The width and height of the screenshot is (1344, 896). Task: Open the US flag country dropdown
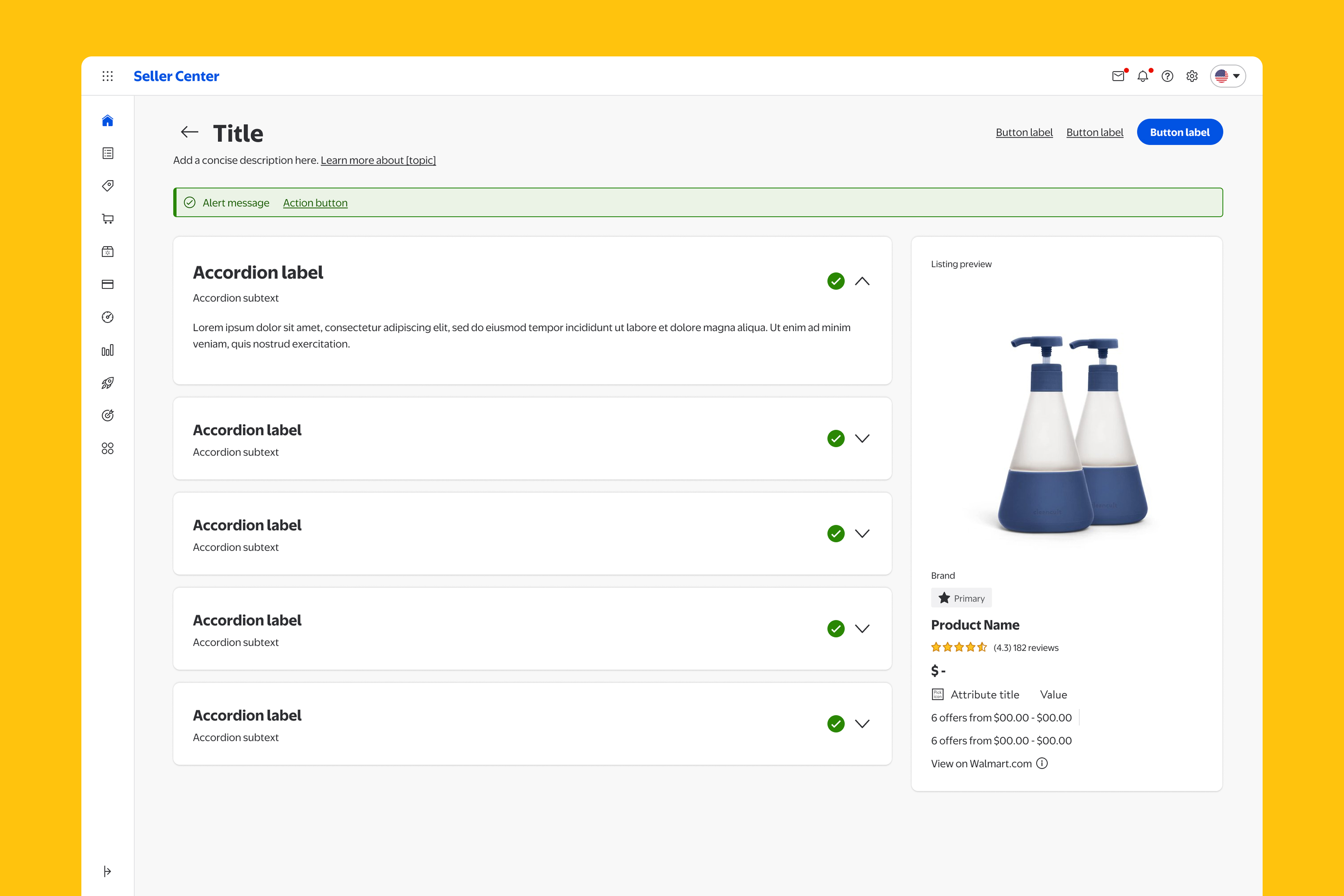click(1228, 76)
